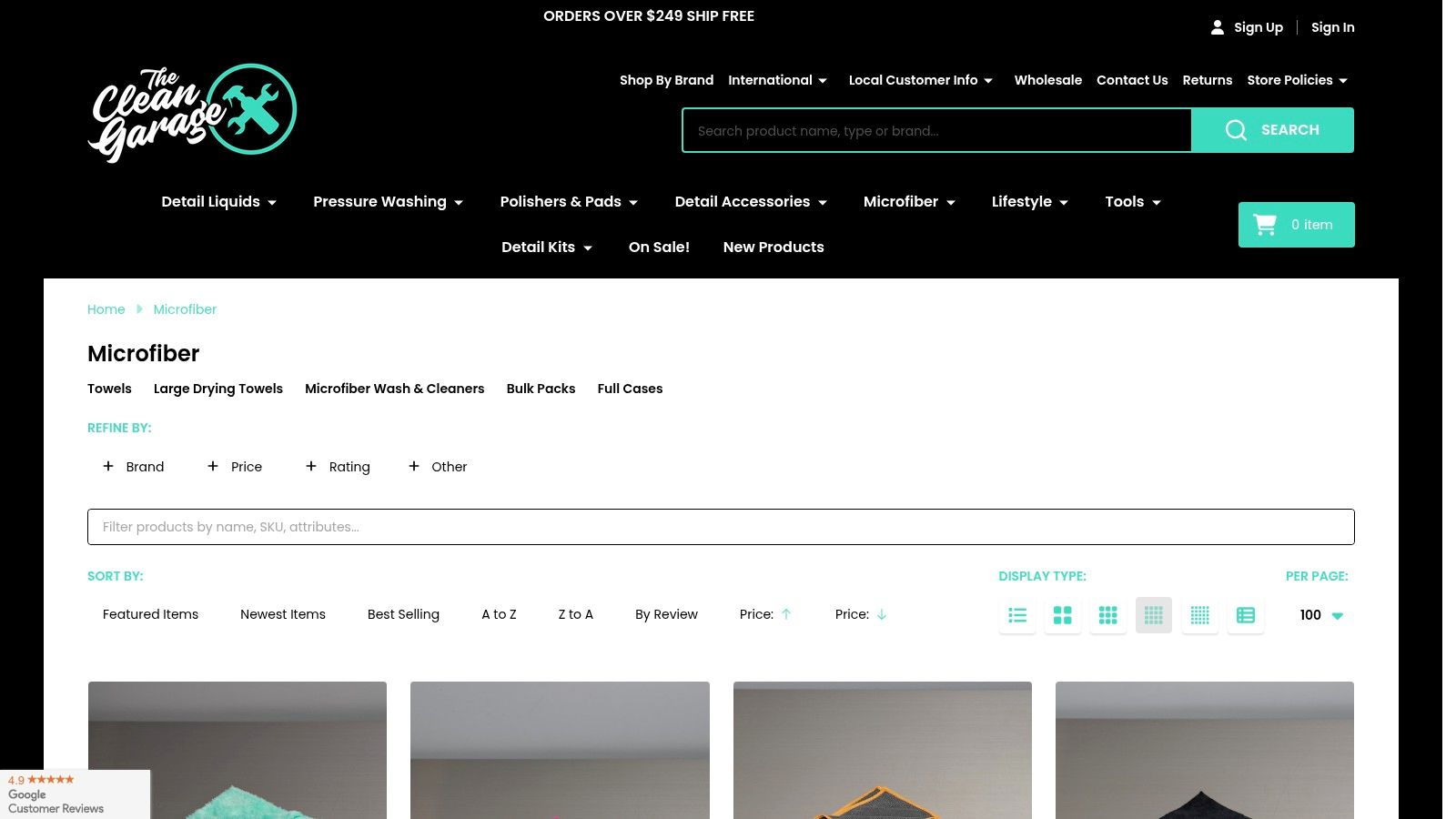The height and width of the screenshot is (819, 1456).
Task: Expand the Other filter
Action: tap(438, 467)
